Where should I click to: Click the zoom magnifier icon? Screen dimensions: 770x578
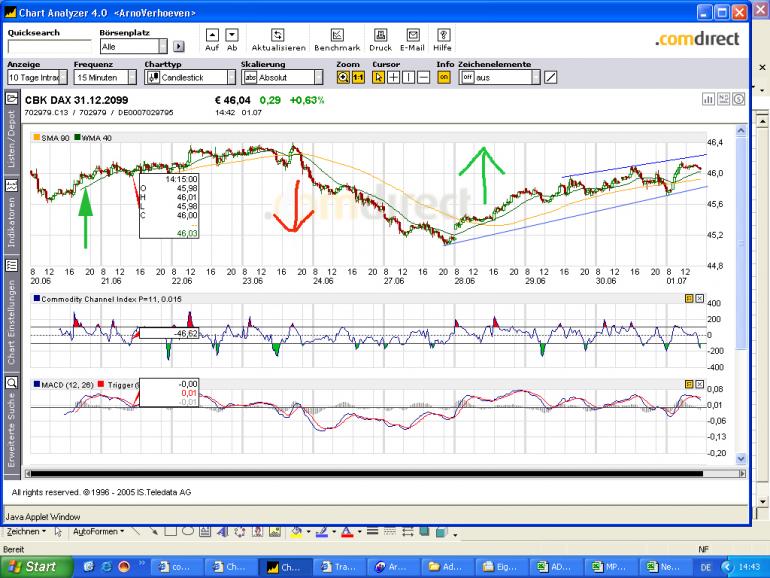(342, 77)
